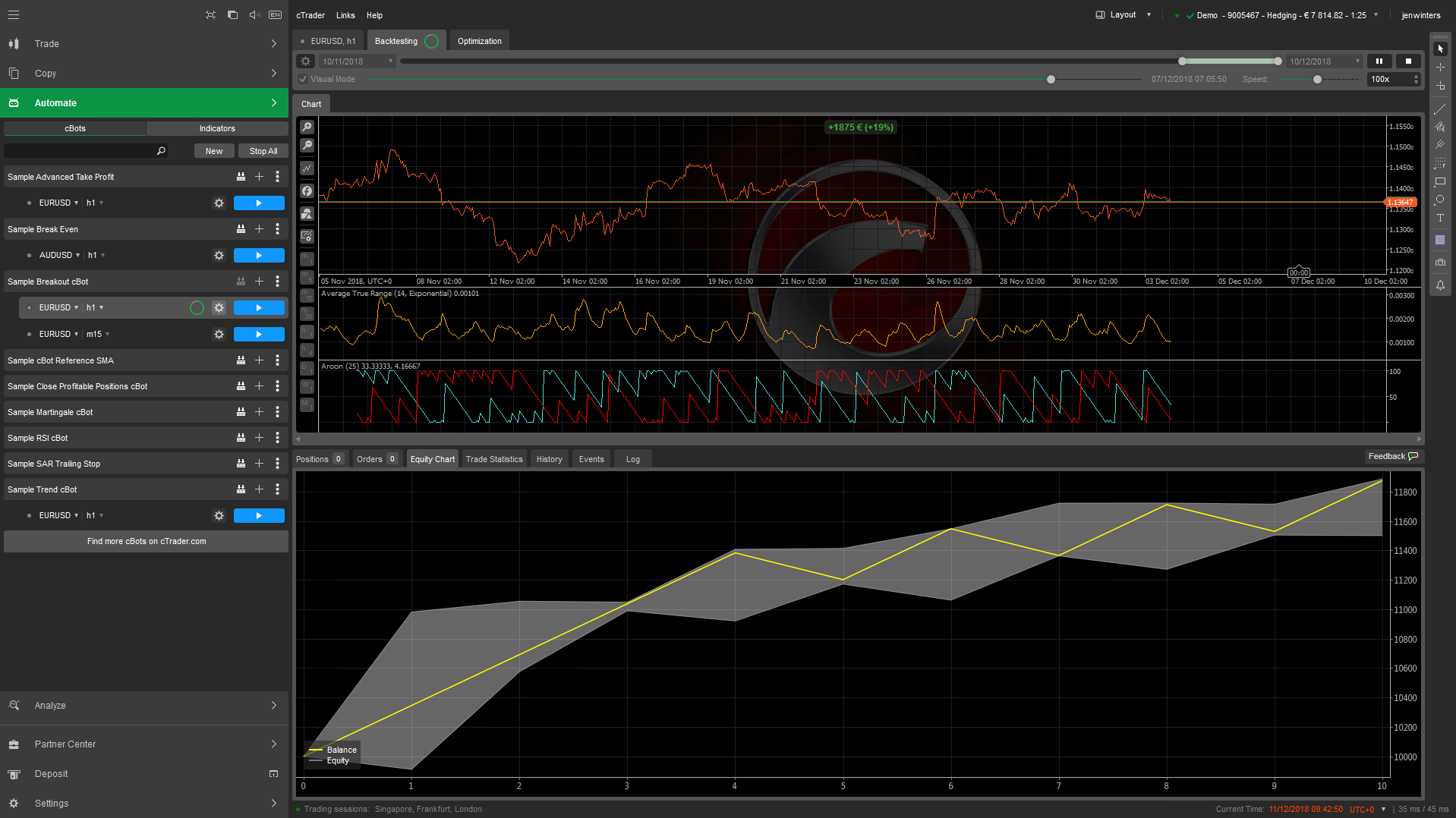Open the Events tab
The image size is (1456, 818).
591,460
